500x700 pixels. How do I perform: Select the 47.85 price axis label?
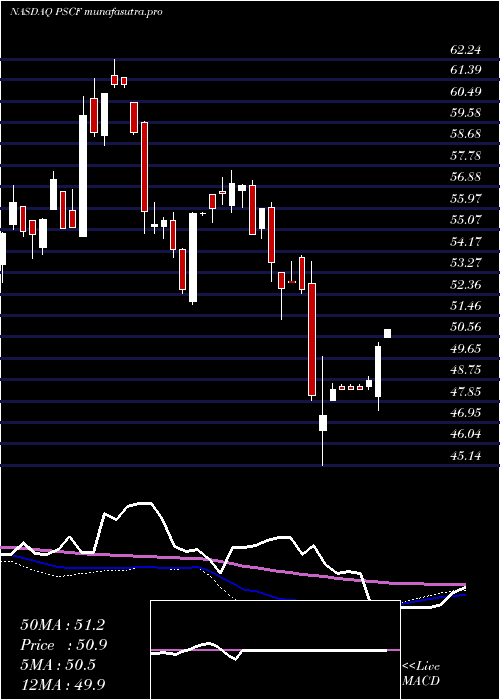tap(466, 392)
